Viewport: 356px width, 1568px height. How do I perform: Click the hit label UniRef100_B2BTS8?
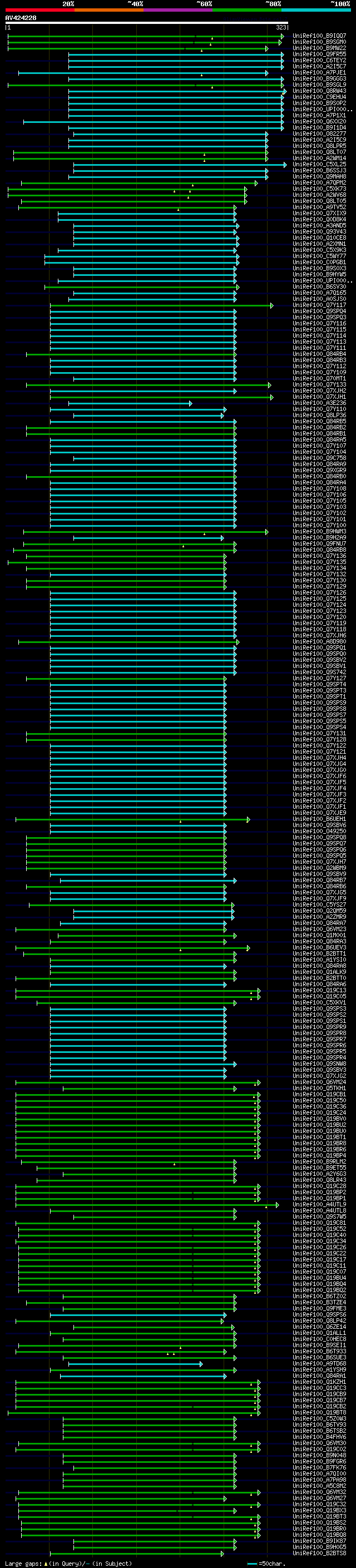pos(319,1554)
